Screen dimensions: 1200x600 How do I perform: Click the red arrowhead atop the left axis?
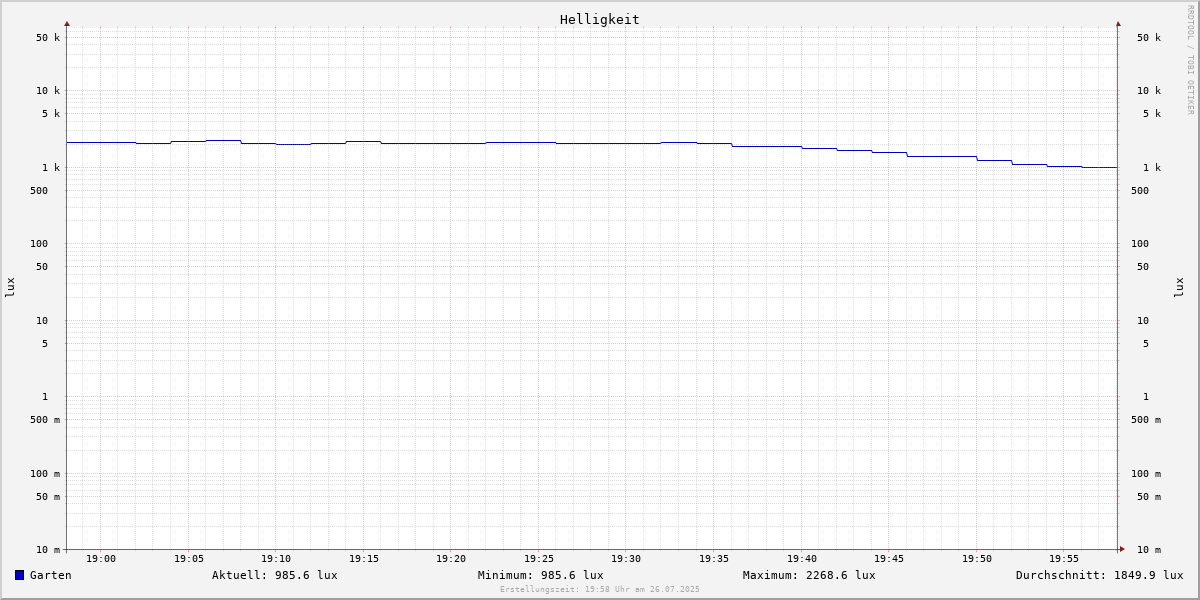[x=67, y=24]
